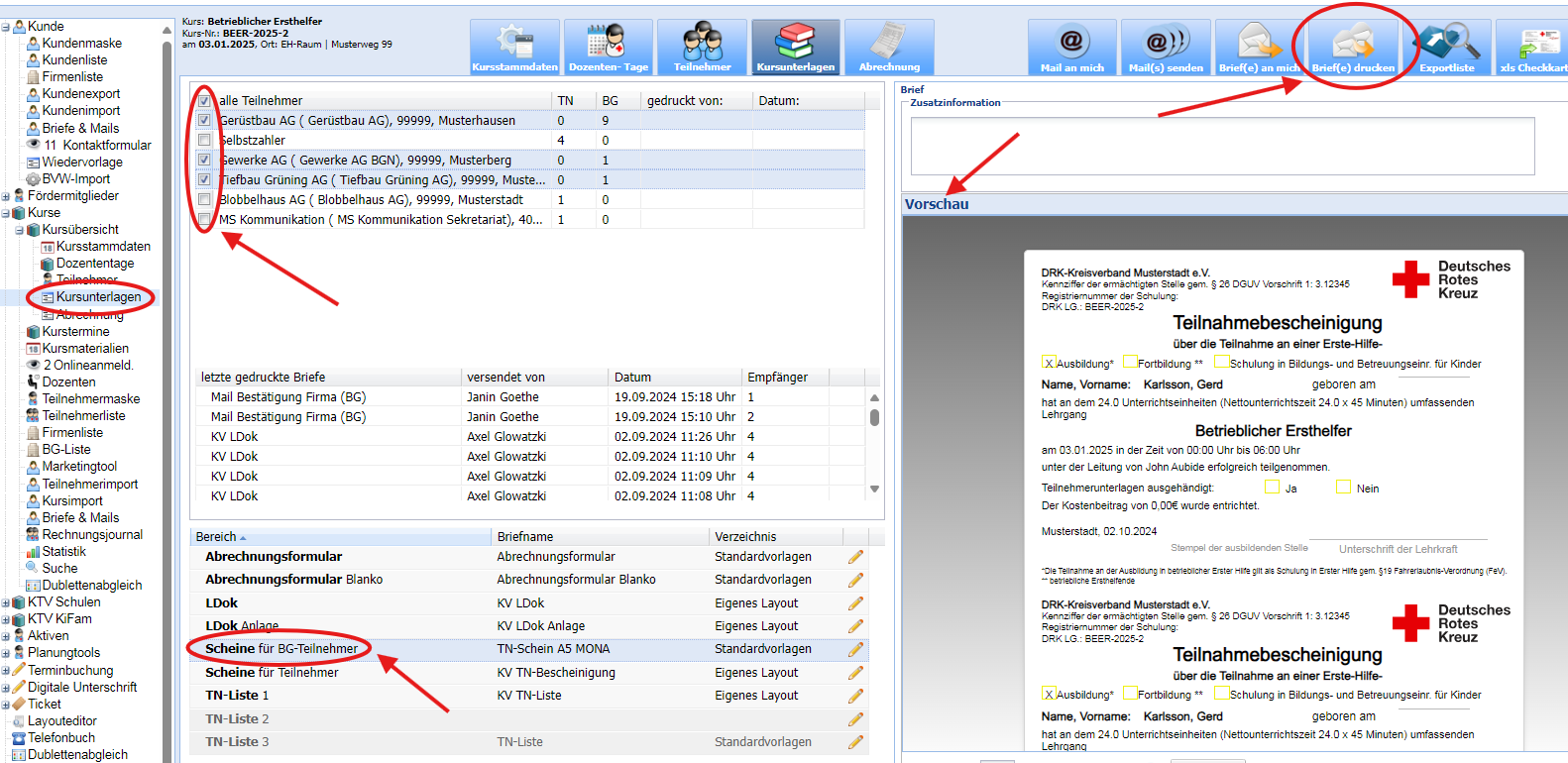The image size is (1568, 763).
Task: Select Kursunterlagen in the sidebar tree
Action: pos(98,297)
